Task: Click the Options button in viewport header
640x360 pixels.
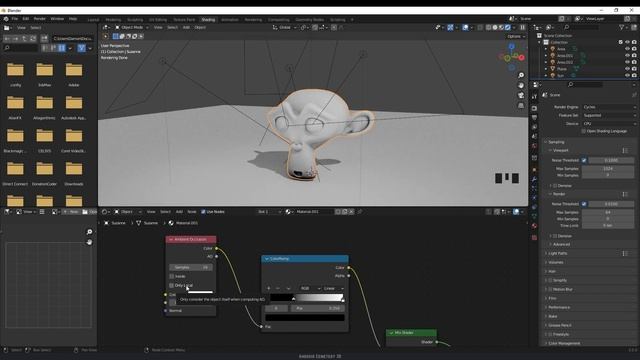Action: (516, 36)
